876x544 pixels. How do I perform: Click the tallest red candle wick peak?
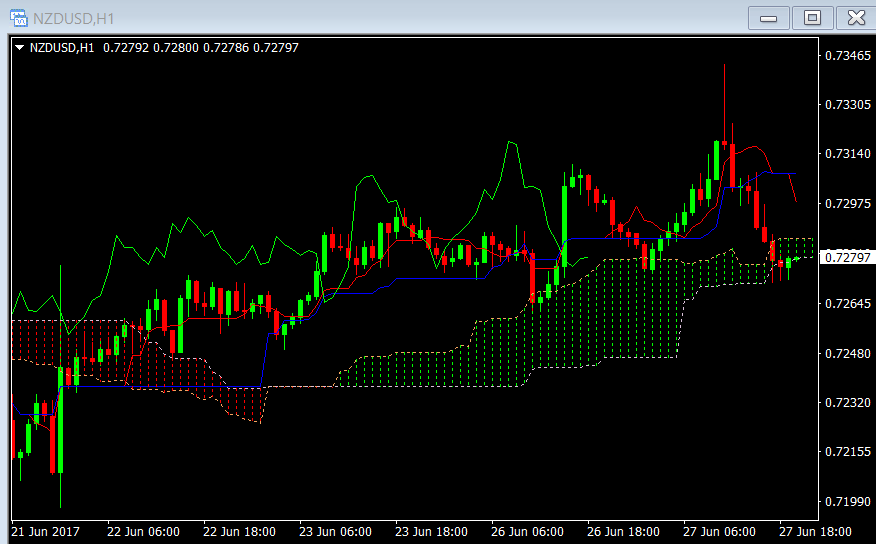click(724, 68)
